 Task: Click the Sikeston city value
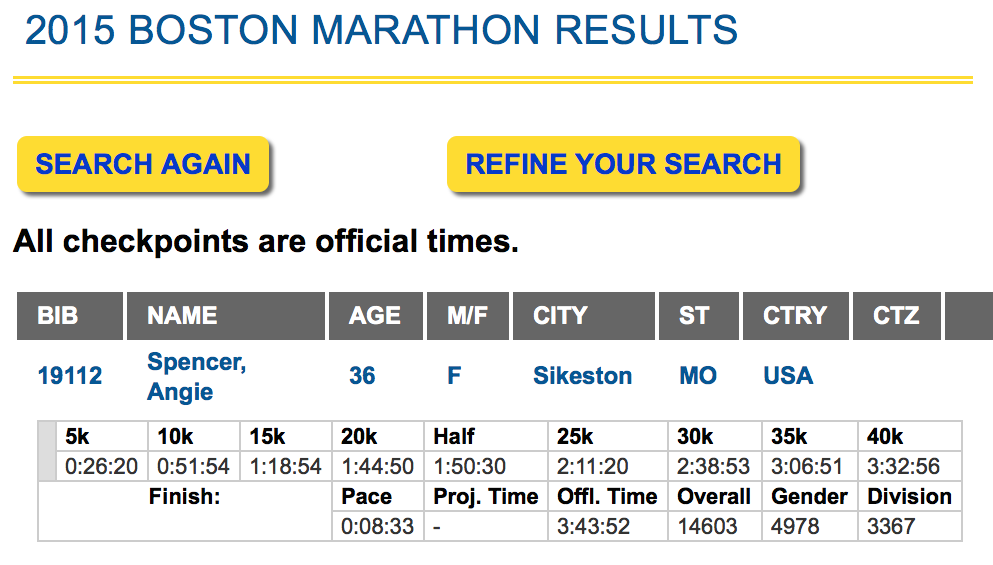[x=583, y=376]
